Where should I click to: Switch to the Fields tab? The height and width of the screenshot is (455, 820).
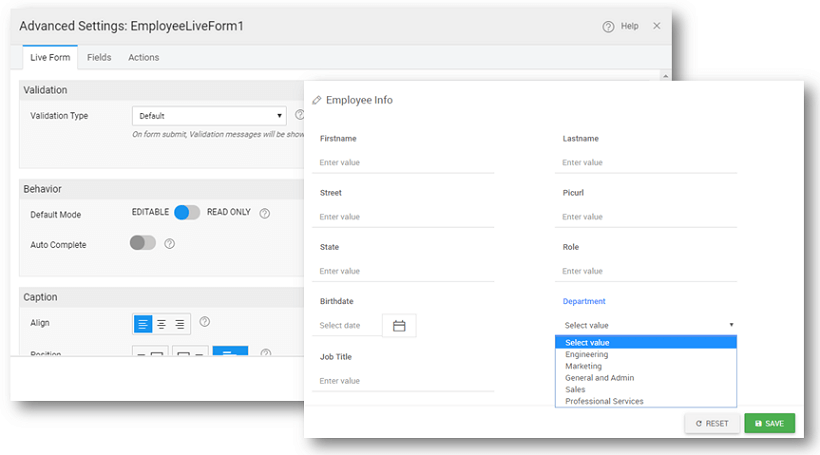click(x=99, y=57)
